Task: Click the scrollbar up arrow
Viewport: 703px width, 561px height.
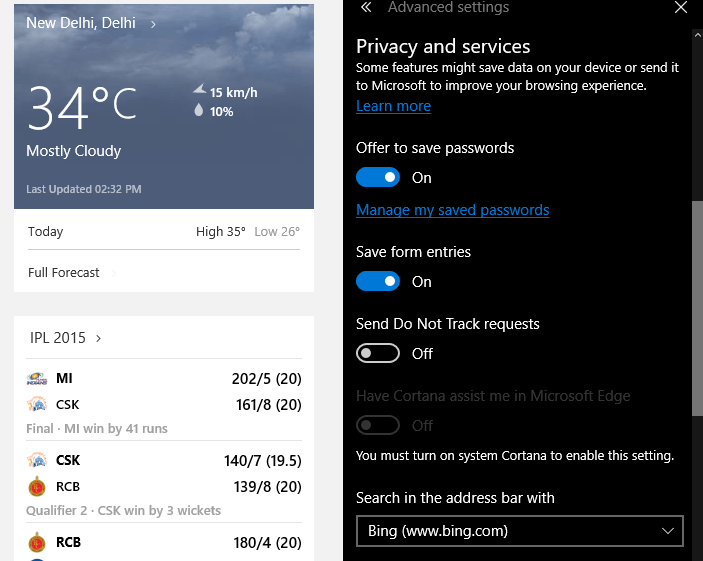Action: [x=697, y=35]
